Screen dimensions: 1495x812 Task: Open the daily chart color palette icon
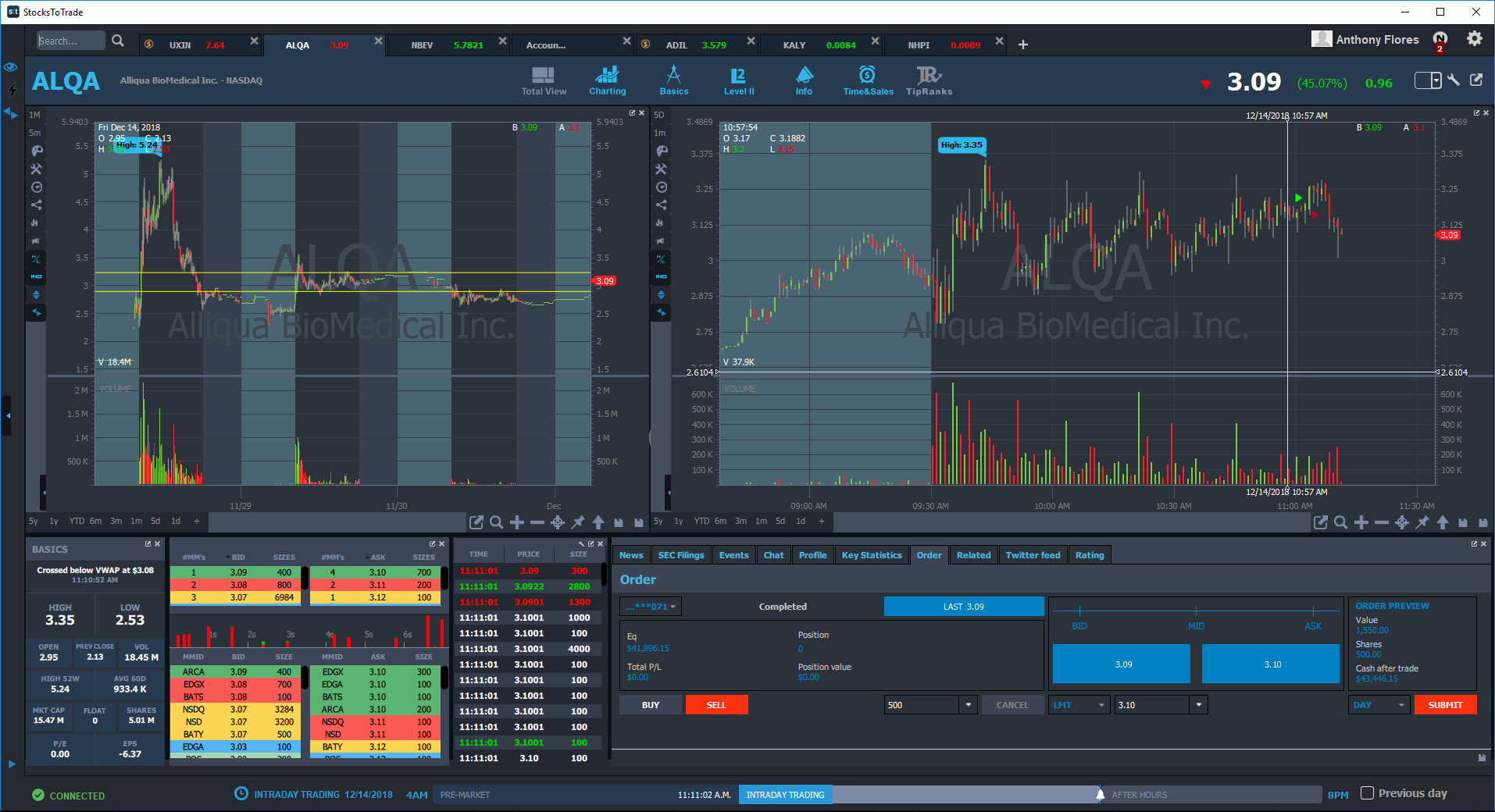pyautogui.click(x=37, y=151)
